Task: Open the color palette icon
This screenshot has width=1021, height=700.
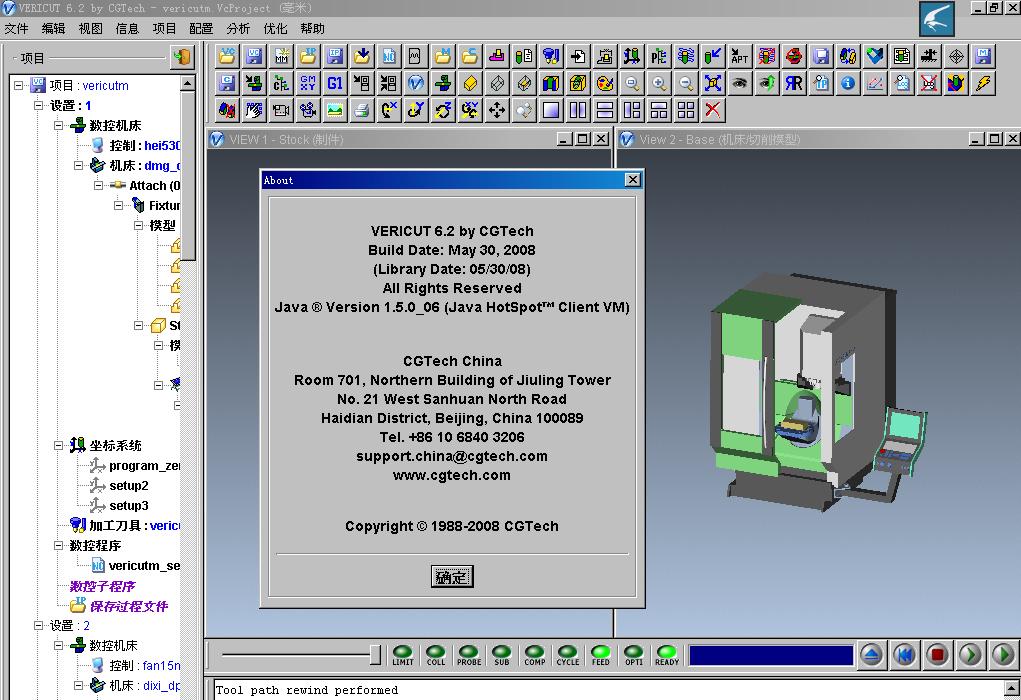Action: coord(605,83)
